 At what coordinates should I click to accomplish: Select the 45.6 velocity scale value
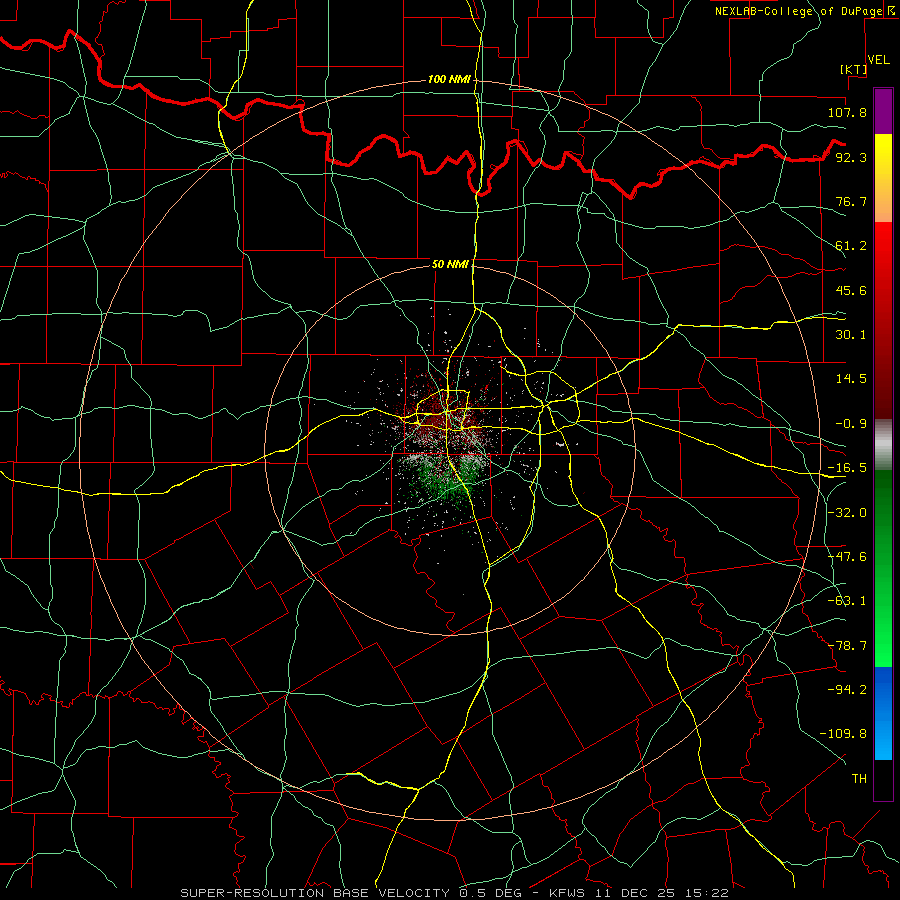tap(851, 290)
